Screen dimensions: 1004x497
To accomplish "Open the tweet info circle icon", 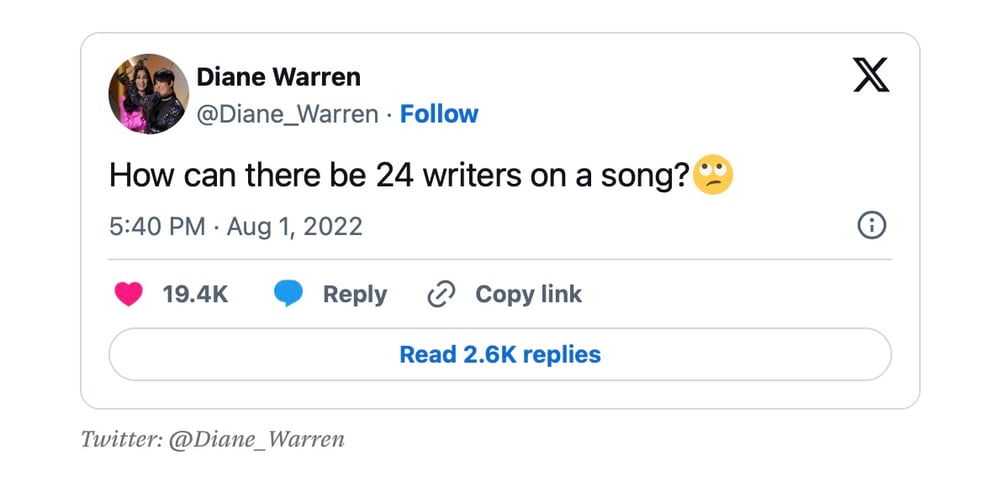I will [872, 226].
